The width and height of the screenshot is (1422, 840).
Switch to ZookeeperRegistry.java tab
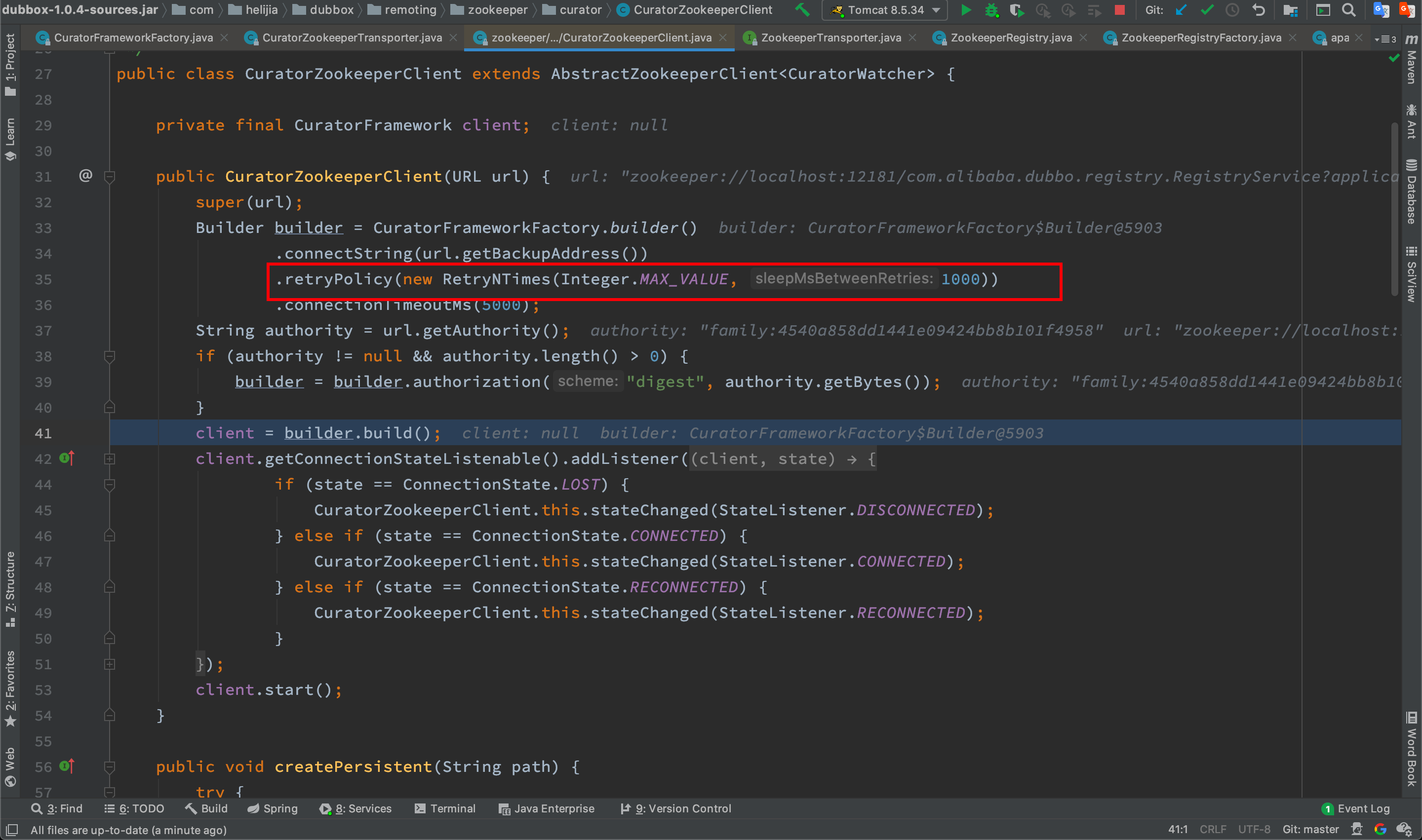point(1010,38)
